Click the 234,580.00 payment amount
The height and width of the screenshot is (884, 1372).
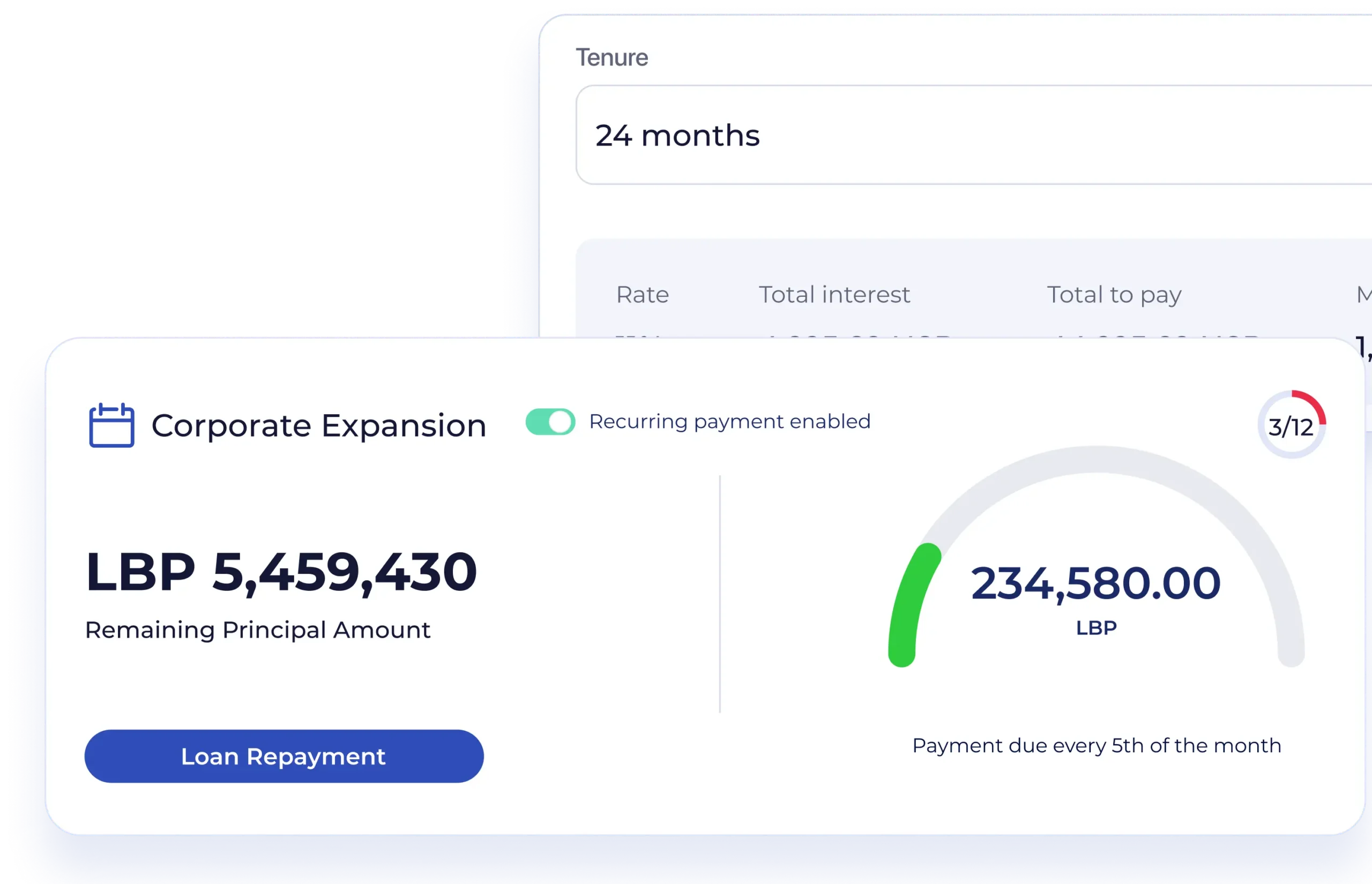1095,584
